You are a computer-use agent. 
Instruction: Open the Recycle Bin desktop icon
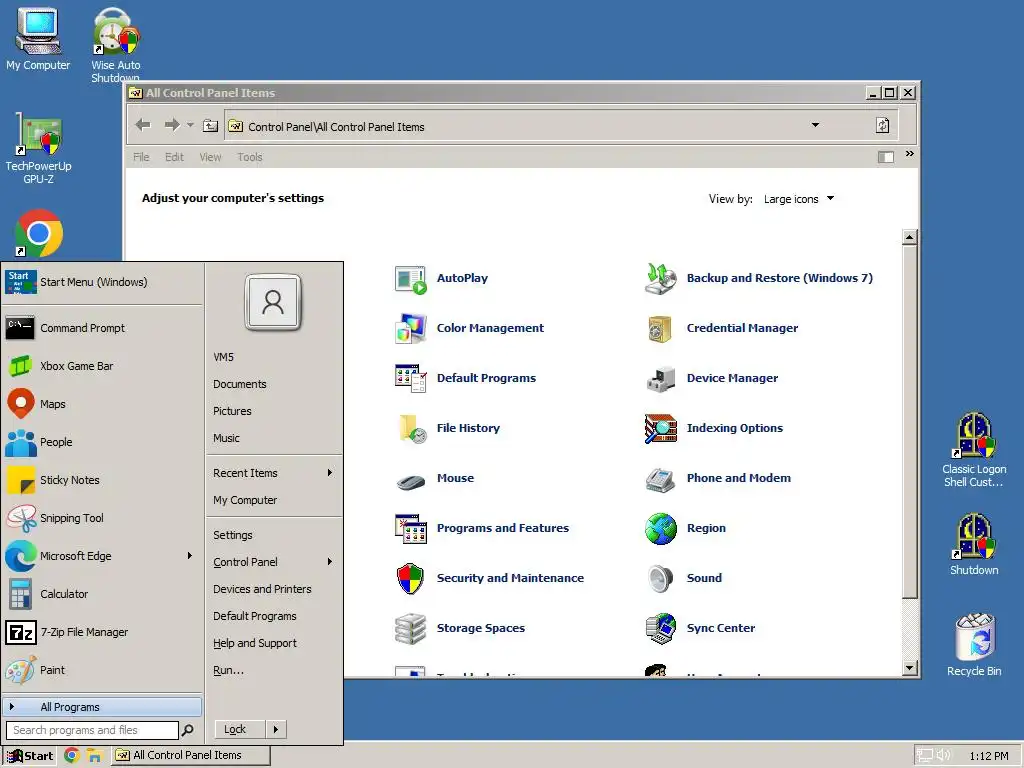point(974,645)
